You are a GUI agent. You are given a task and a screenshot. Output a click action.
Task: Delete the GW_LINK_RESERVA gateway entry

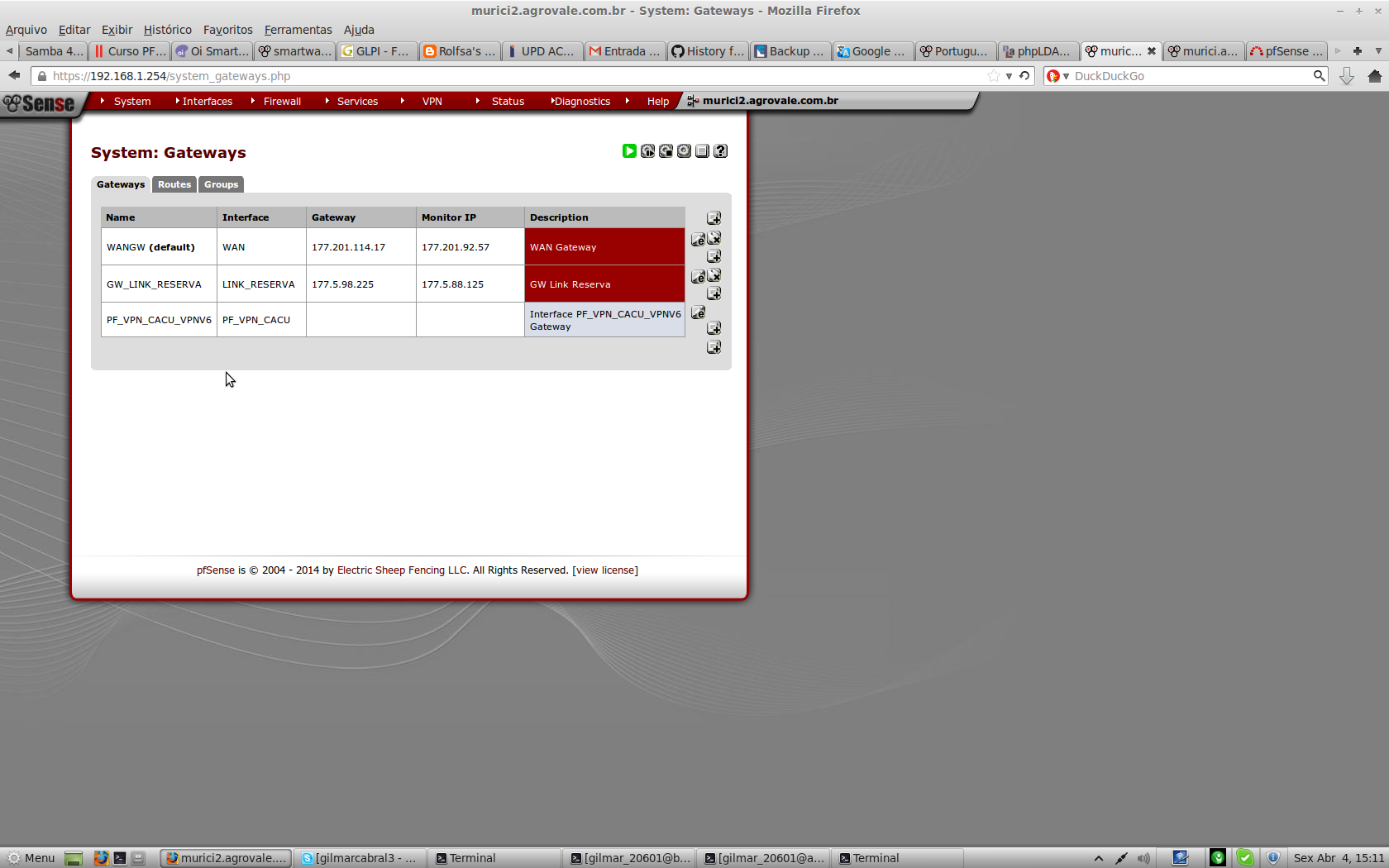pyautogui.click(x=714, y=275)
